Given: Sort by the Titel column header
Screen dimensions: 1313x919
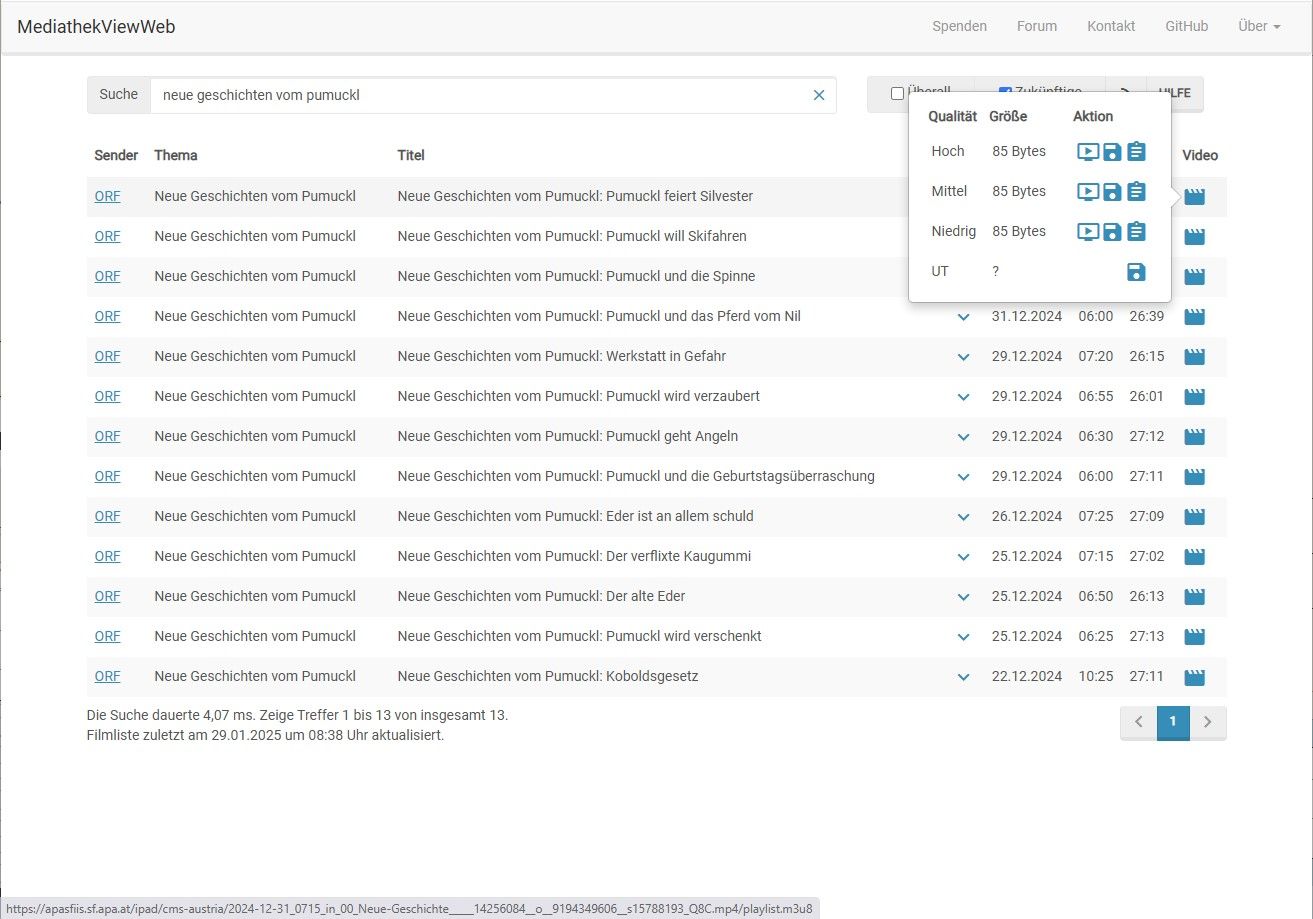Looking at the screenshot, I should click(x=411, y=155).
